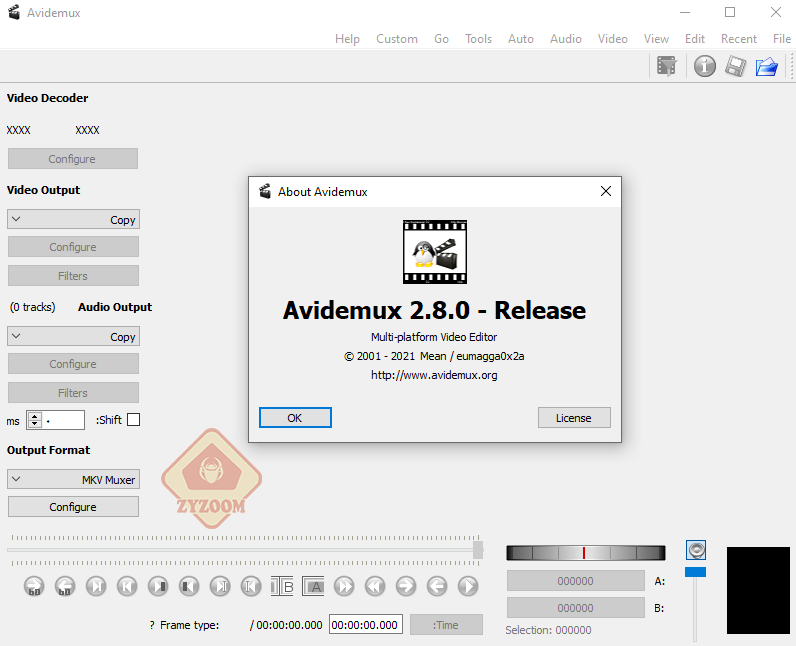Open the video Information icon
Screen dimensions: 796x646
(705, 66)
